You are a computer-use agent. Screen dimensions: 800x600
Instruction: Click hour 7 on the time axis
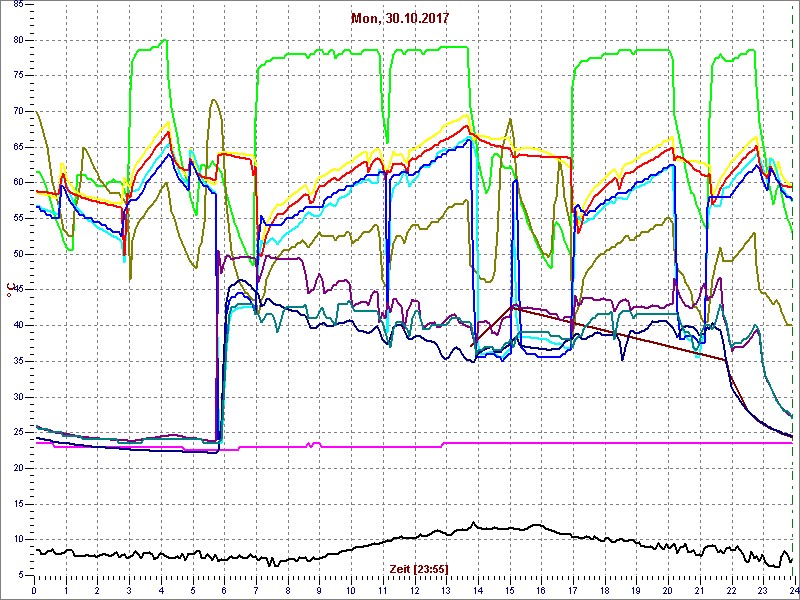point(256,589)
